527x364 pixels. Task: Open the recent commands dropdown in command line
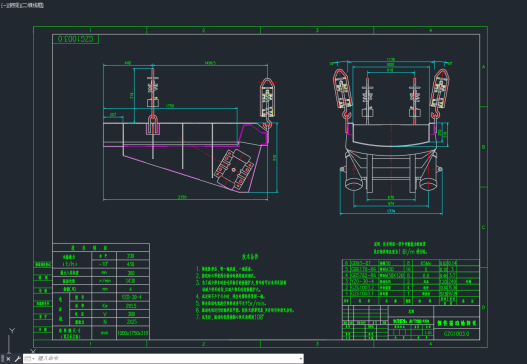29,359
